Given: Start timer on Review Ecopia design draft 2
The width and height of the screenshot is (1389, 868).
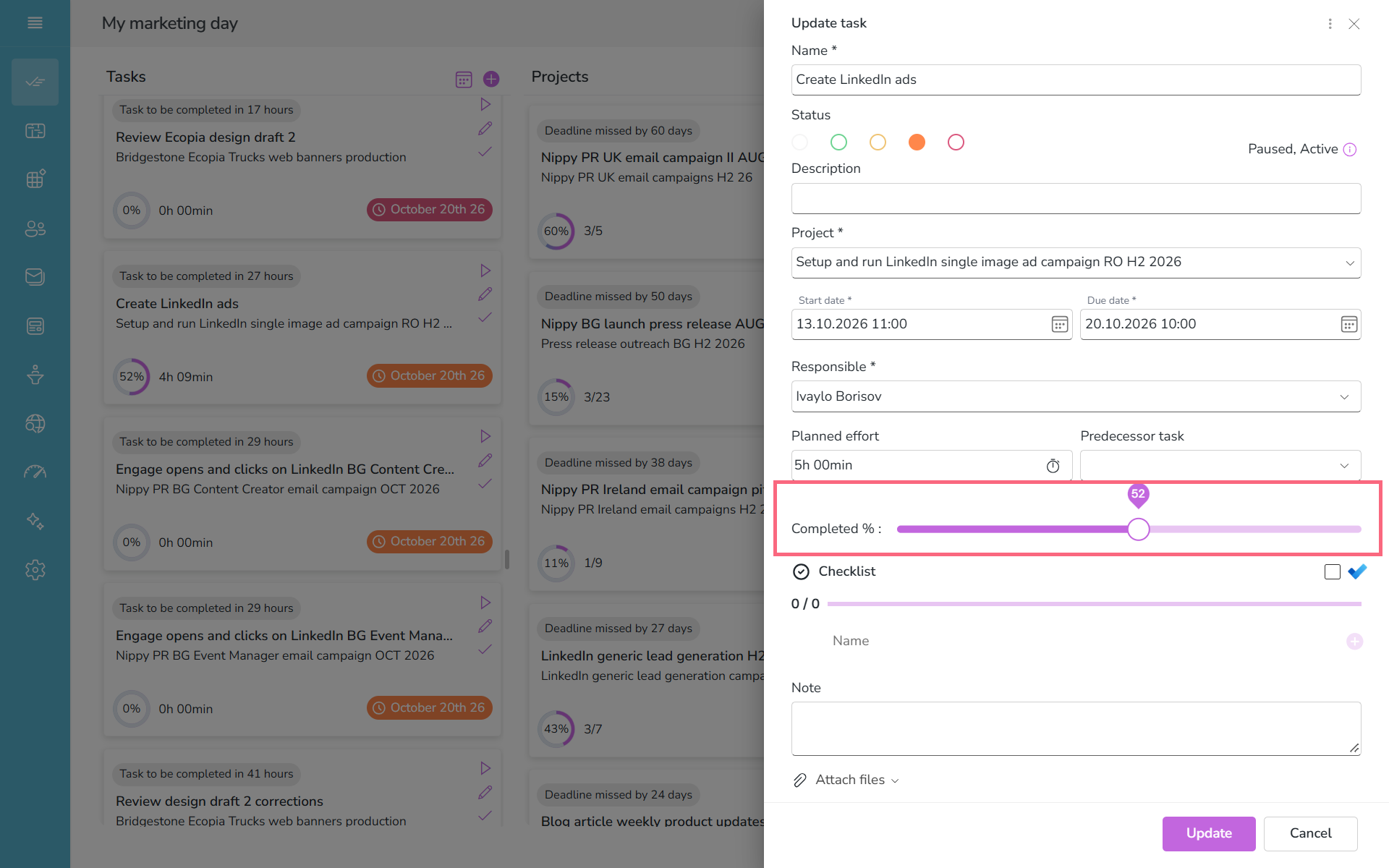Looking at the screenshot, I should [485, 105].
